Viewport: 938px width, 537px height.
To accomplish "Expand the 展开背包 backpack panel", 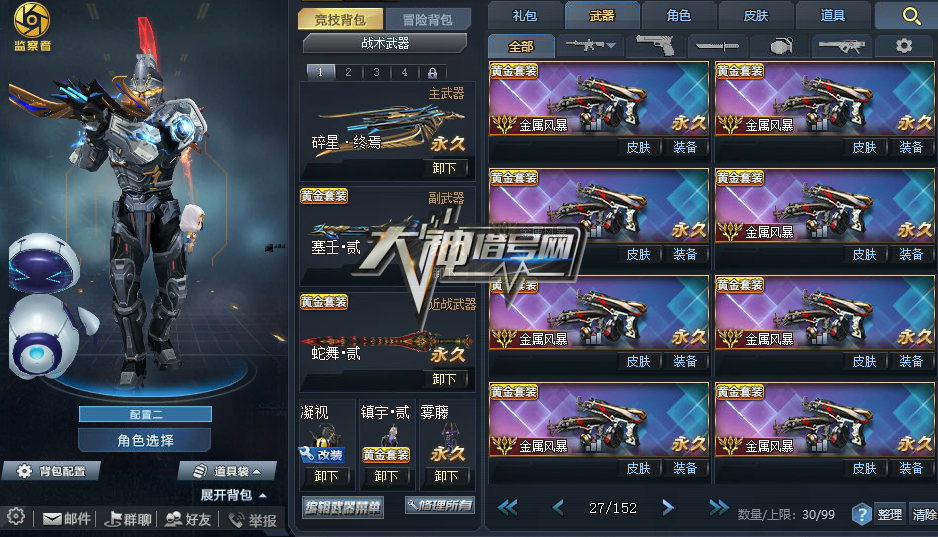I will click(234, 495).
